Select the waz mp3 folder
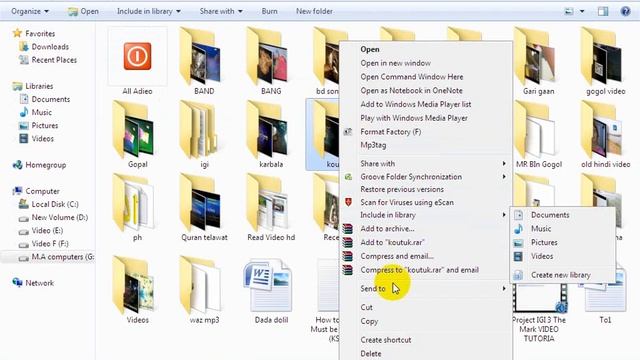The height and width of the screenshot is (360, 640). click(x=204, y=290)
